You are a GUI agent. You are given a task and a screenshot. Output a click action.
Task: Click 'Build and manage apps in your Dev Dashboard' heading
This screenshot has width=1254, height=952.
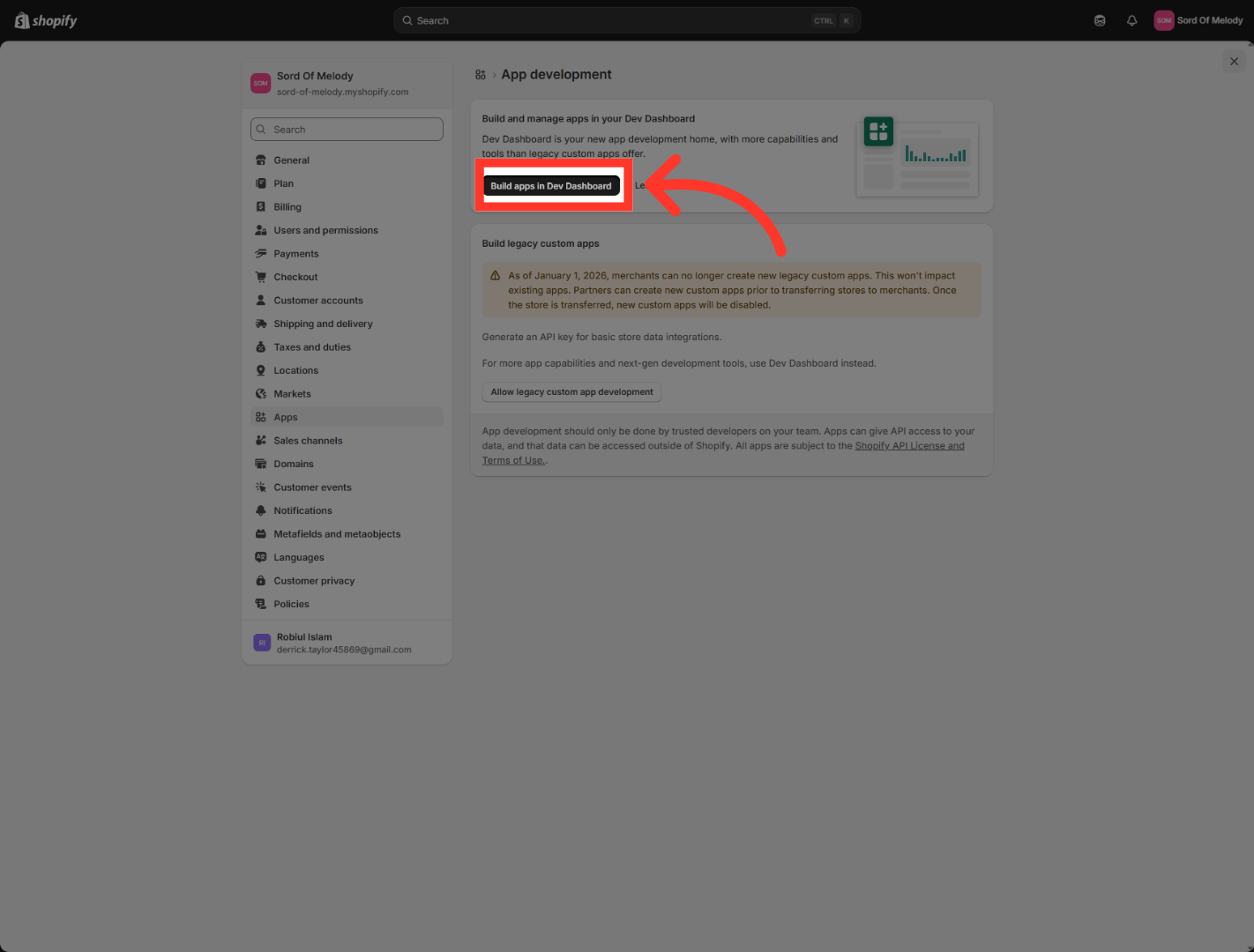click(x=588, y=119)
